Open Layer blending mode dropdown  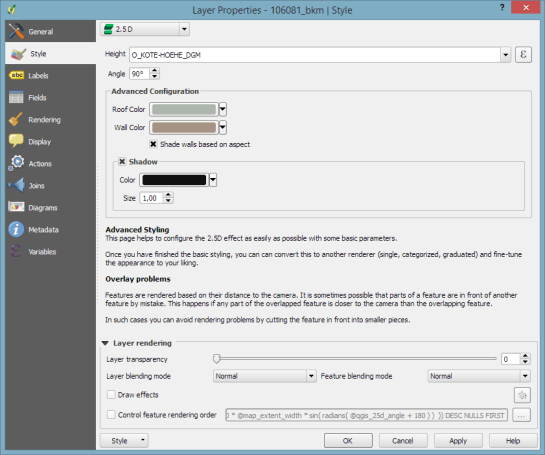point(265,376)
